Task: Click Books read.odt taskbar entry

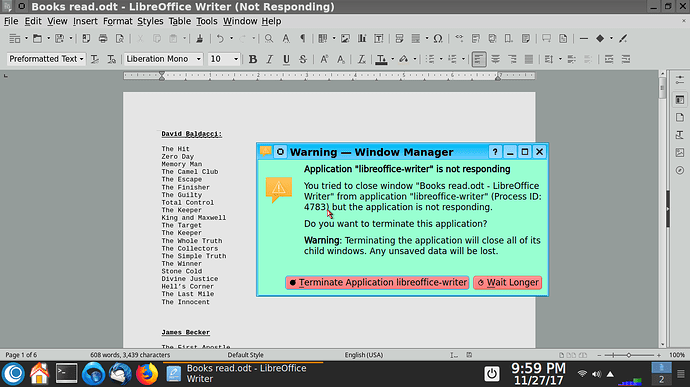Action: pyautogui.click(x=243, y=373)
